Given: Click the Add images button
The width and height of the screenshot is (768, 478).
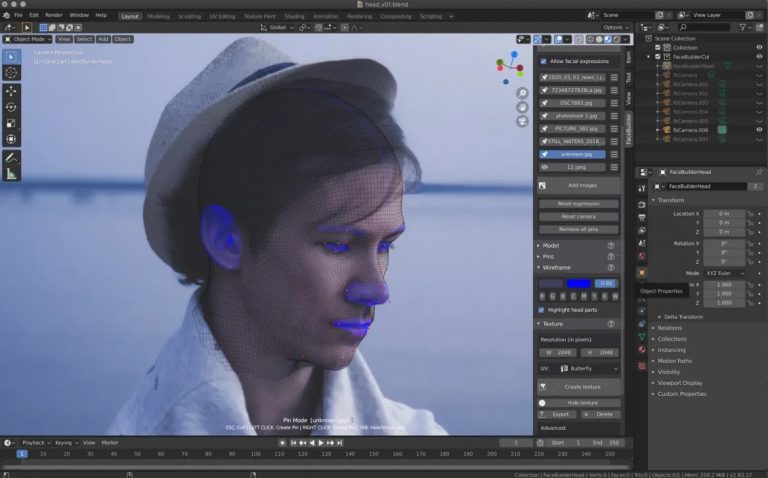Looking at the screenshot, I should 579,186.
